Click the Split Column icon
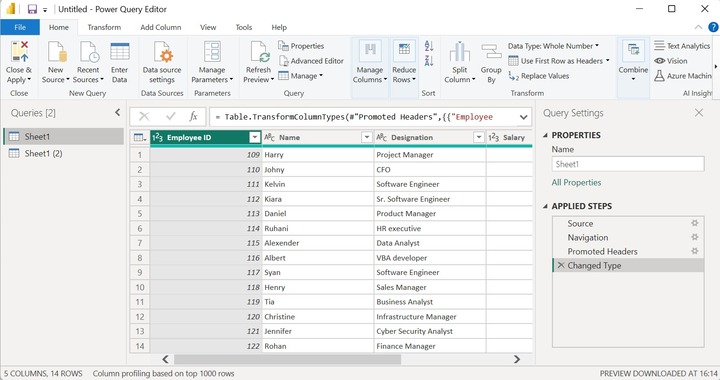 [460, 51]
